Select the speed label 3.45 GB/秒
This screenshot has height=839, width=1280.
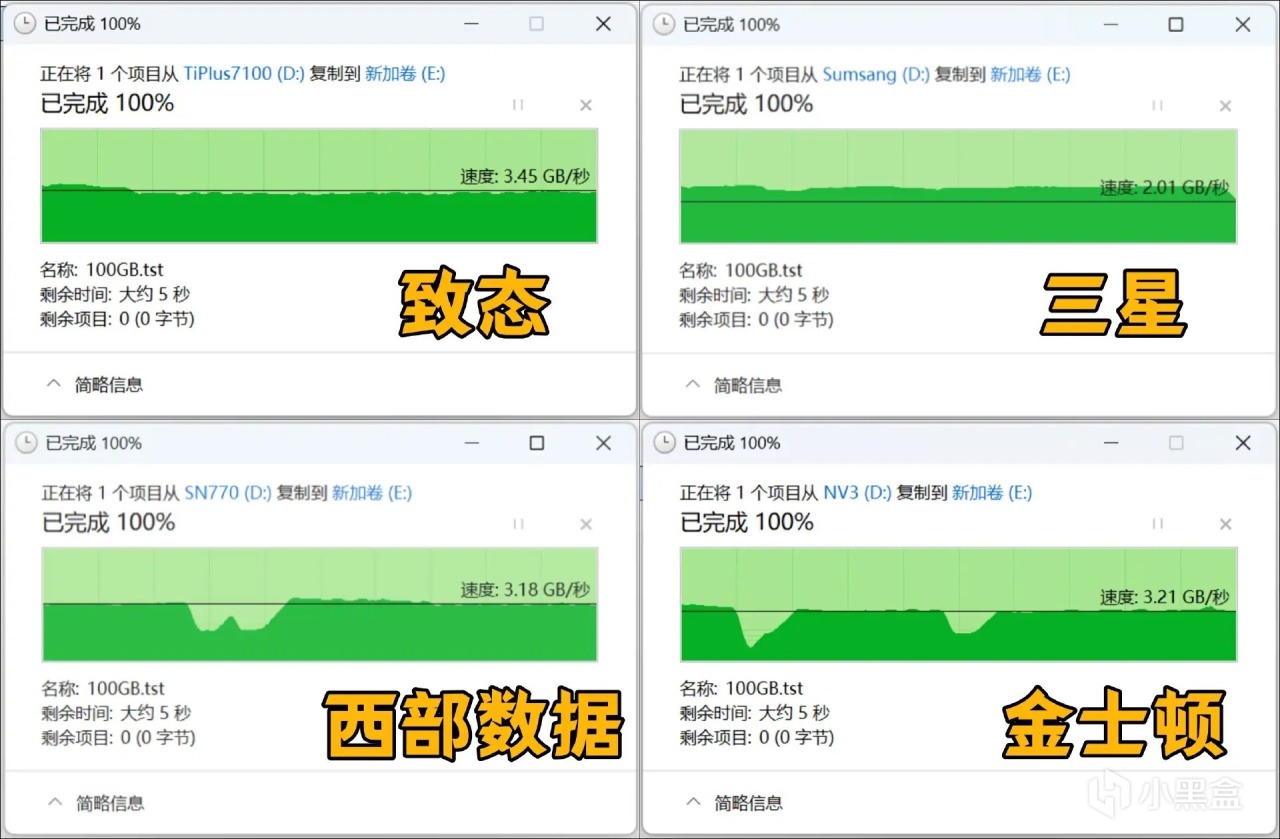(525, 176)
